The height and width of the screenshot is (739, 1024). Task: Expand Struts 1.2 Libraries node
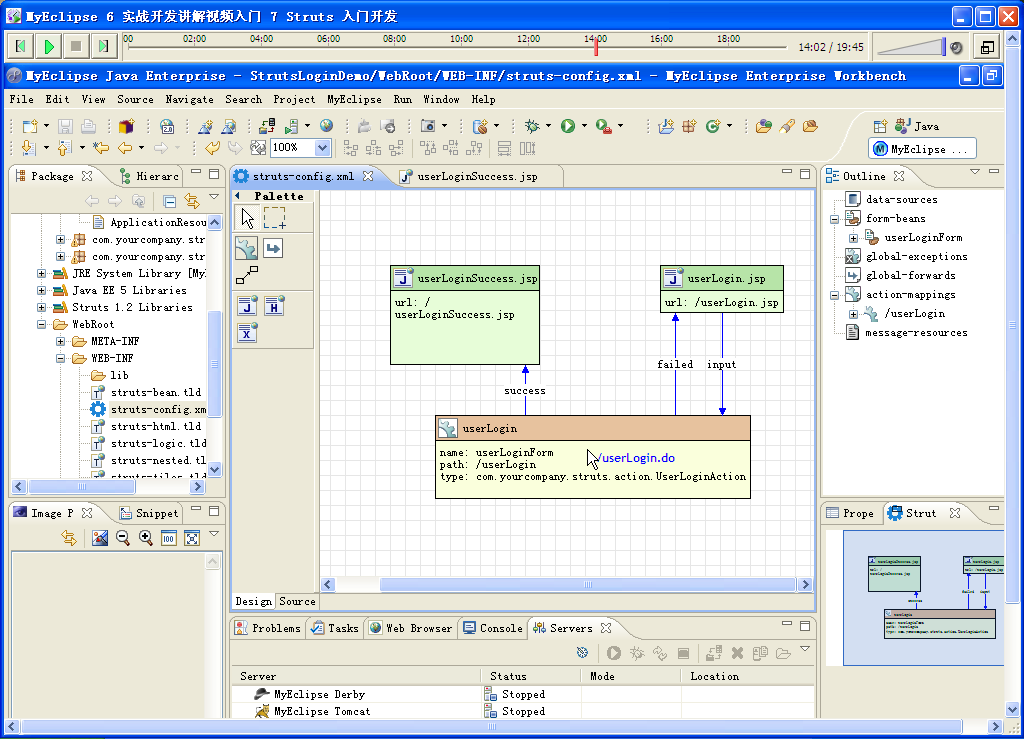42,307
